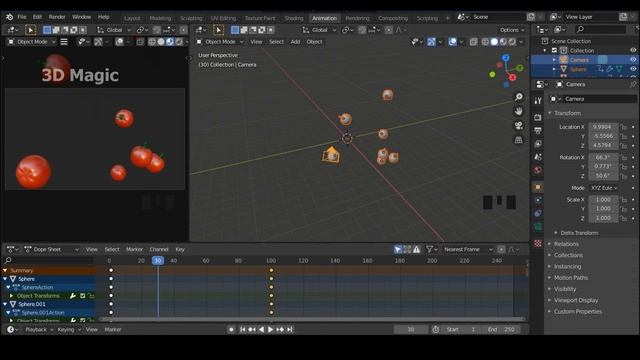Viewport: 640px width, 360px height.
Task: Click the current frame number field
Action: [411, 329]
